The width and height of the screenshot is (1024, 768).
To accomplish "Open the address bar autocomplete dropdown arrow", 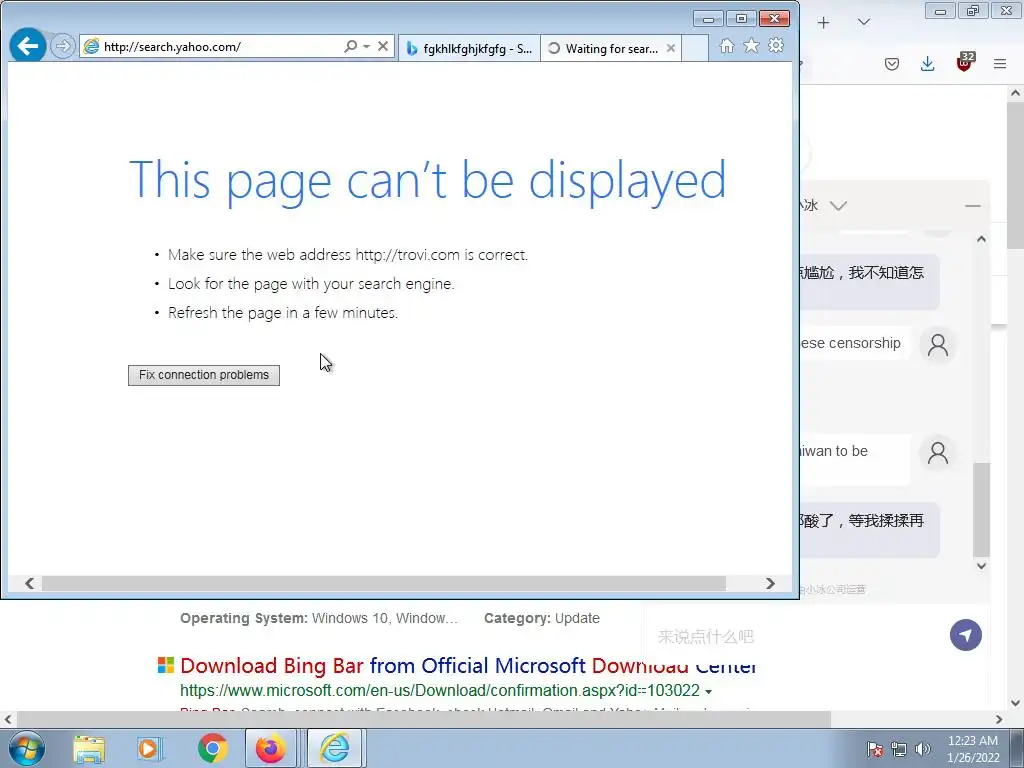I will click(x=366, y=46).
